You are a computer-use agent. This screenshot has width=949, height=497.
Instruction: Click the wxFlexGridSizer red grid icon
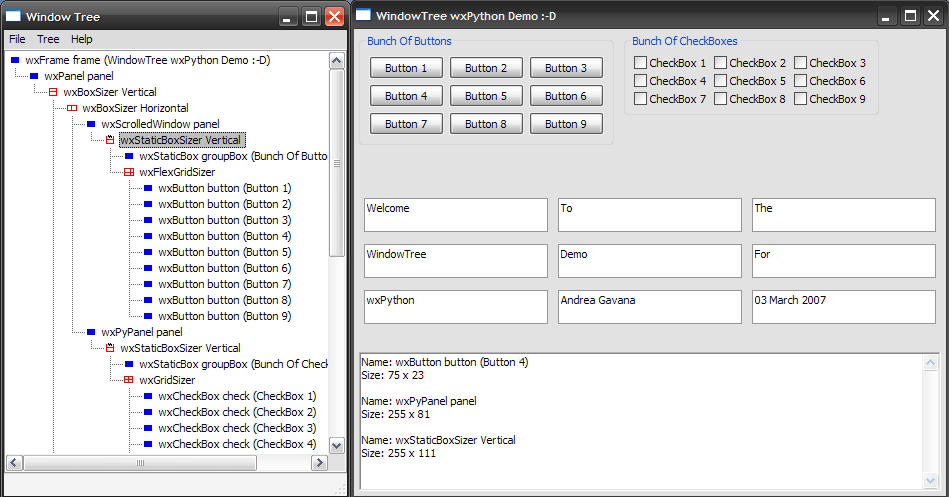pyautogui.click(x=129, y=172)
